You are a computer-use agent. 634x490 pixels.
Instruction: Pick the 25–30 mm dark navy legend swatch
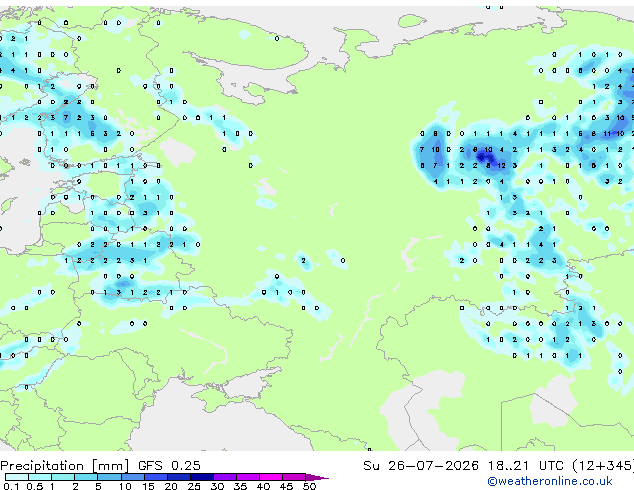[x=202, y=477]
